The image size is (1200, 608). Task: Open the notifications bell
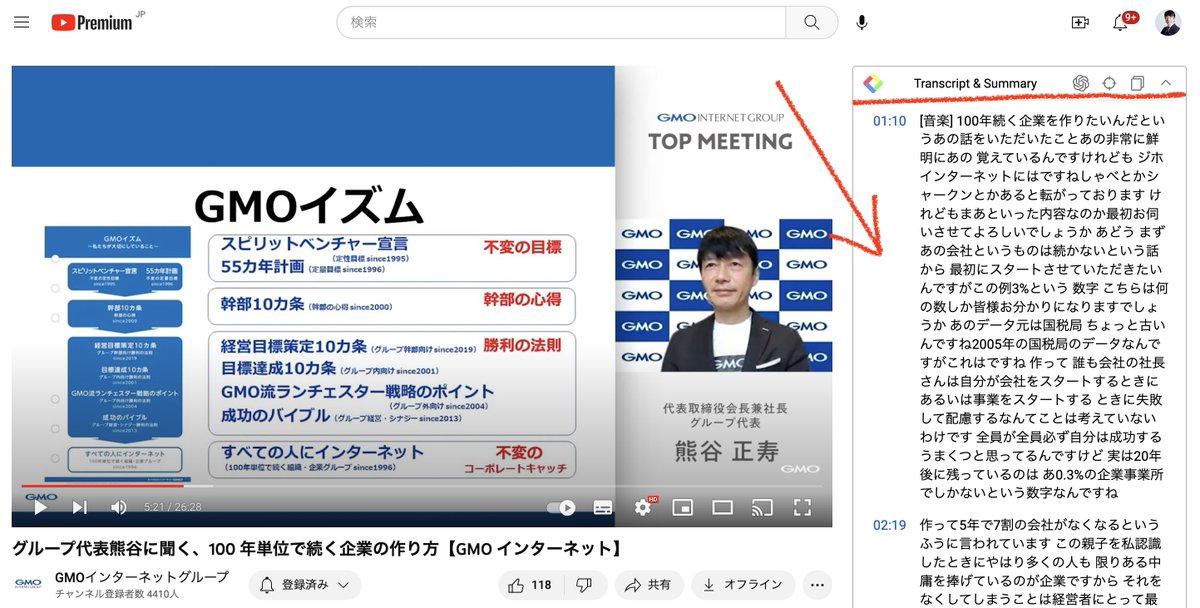click(1121, 22)
